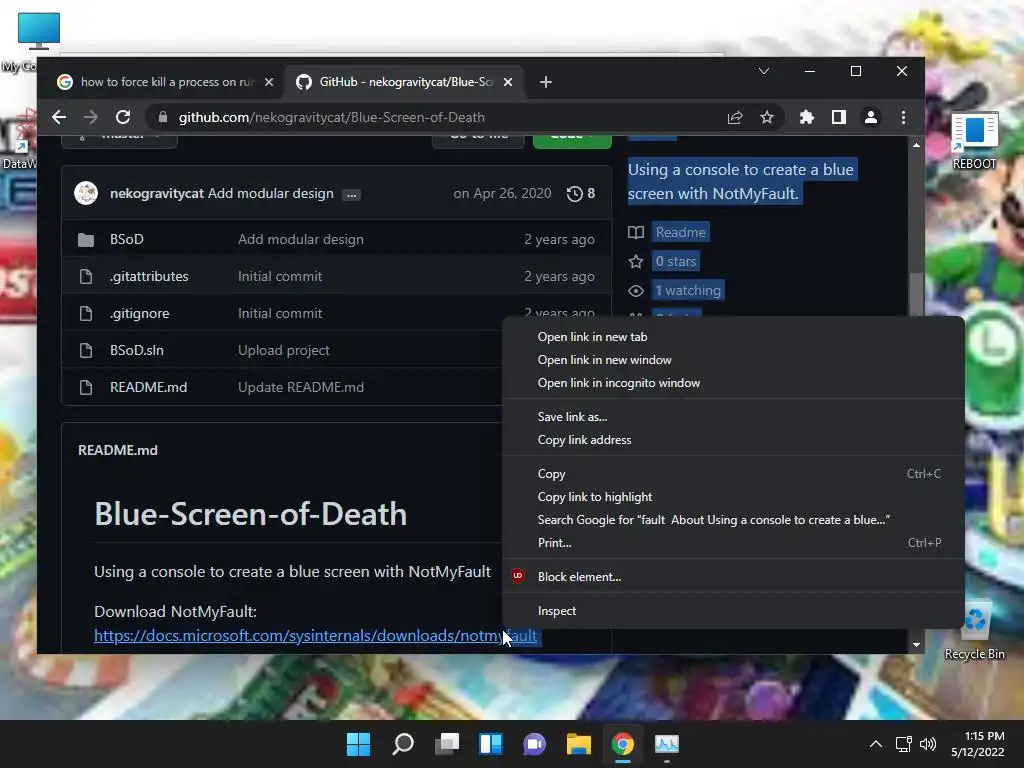Click the BSoD folder icon
1024x768 pixels.
click(x=86, y=240)
